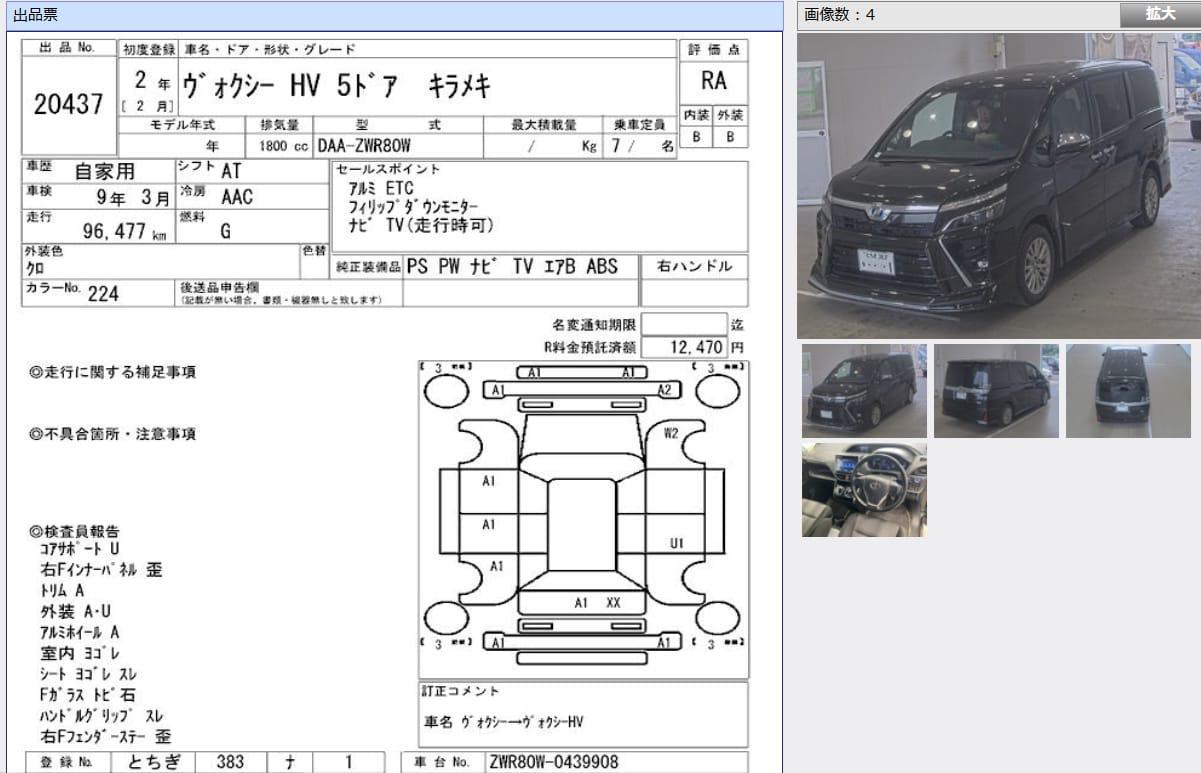Select the front-left view thumbnail
Image resolution: width=1201 pixels, height=773 pixels.
pyautogui.click(x=864, y=391)
